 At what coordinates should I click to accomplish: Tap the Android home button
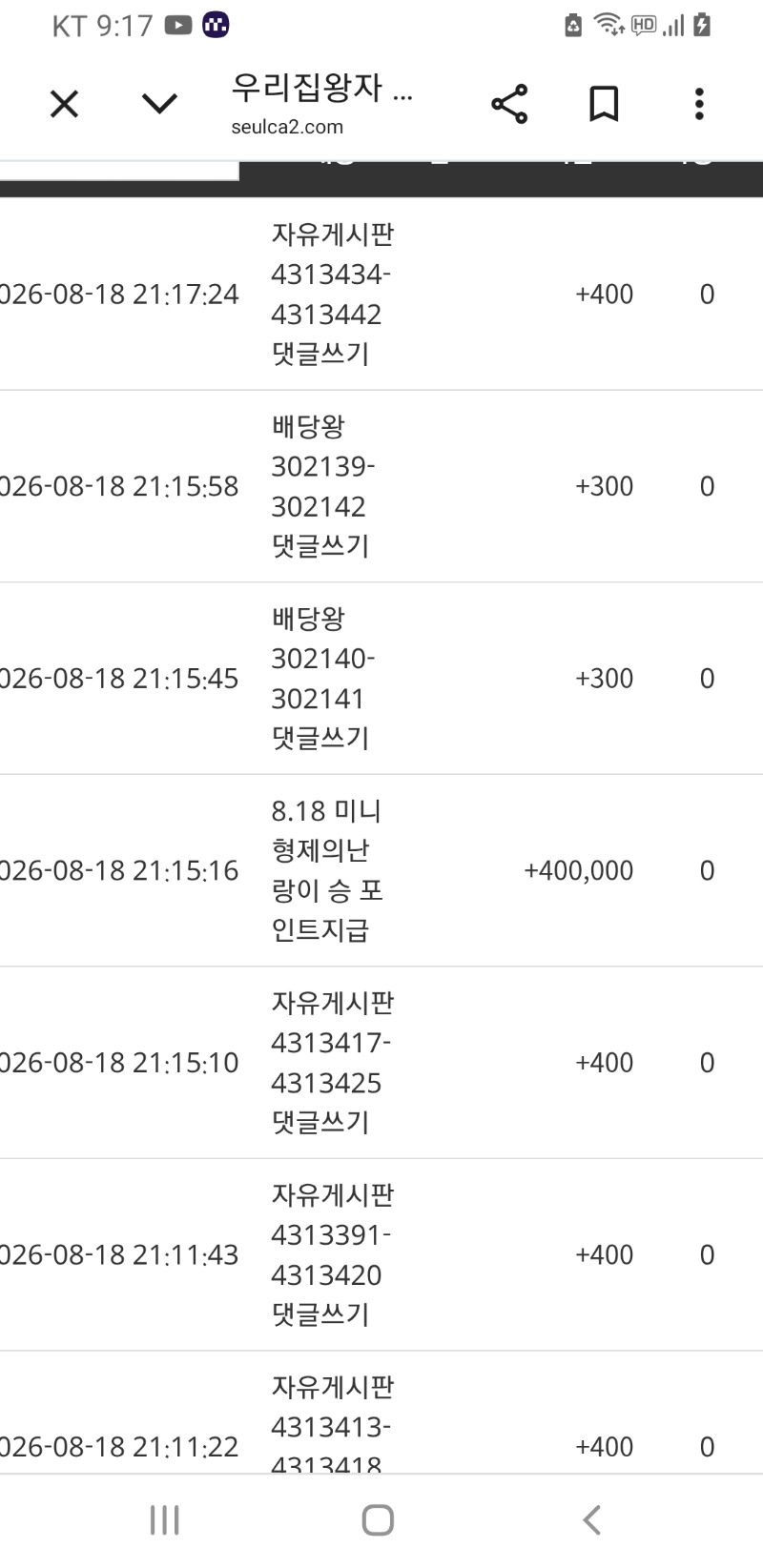click(378, 1519)
